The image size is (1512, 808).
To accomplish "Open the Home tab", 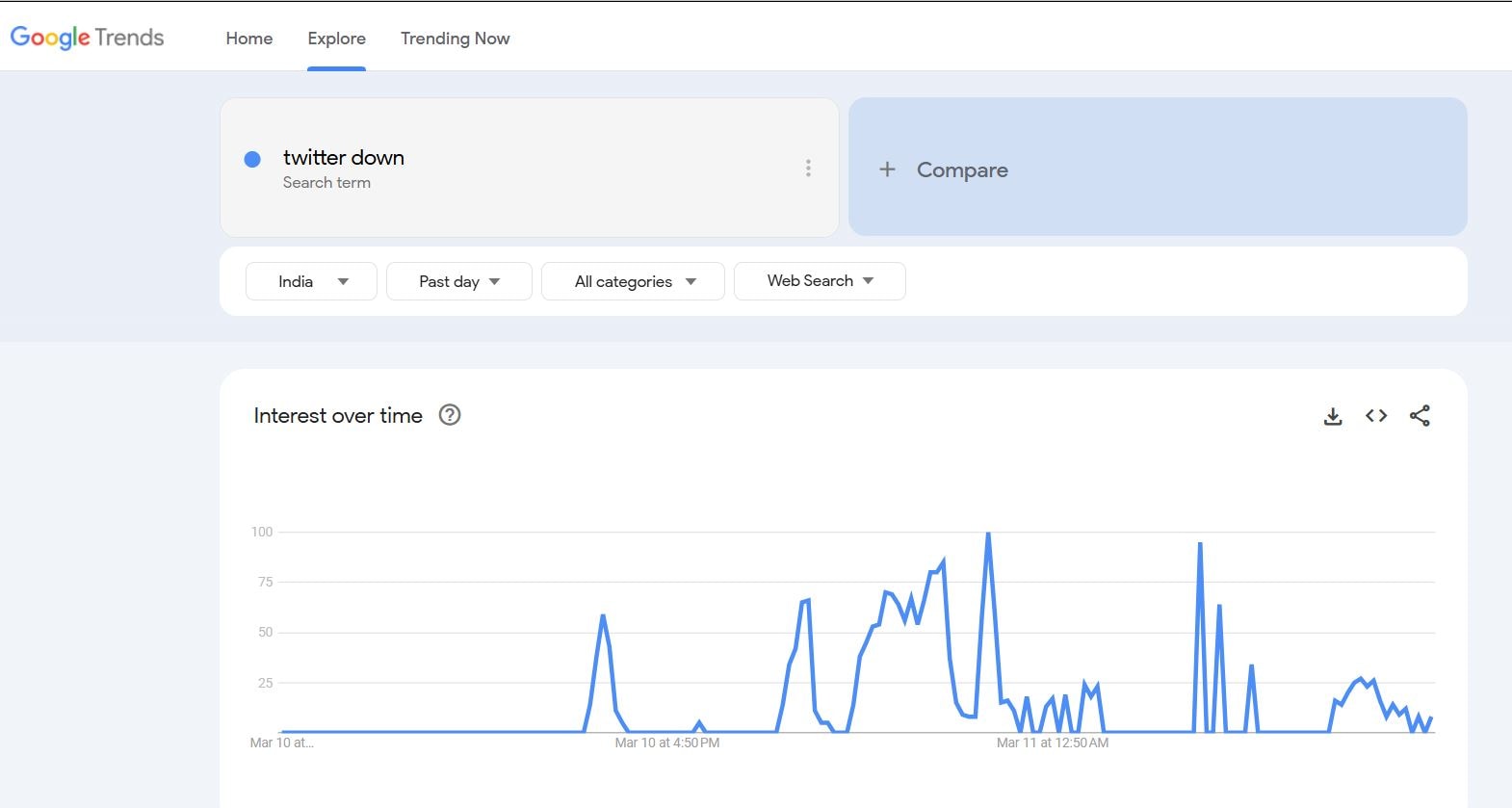I will pyautogui.click(x=249, y=39).
